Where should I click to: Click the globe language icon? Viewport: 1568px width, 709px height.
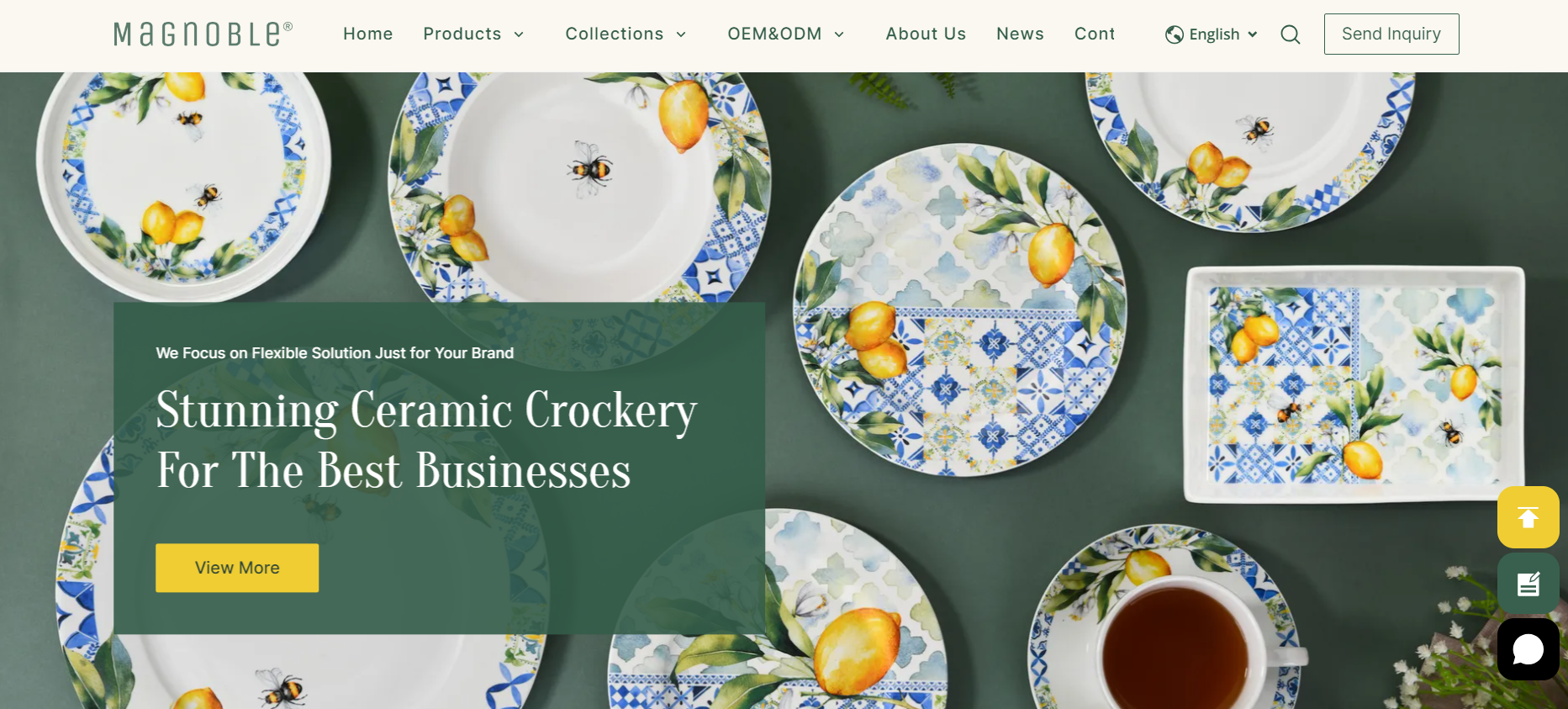[1175, 34]
